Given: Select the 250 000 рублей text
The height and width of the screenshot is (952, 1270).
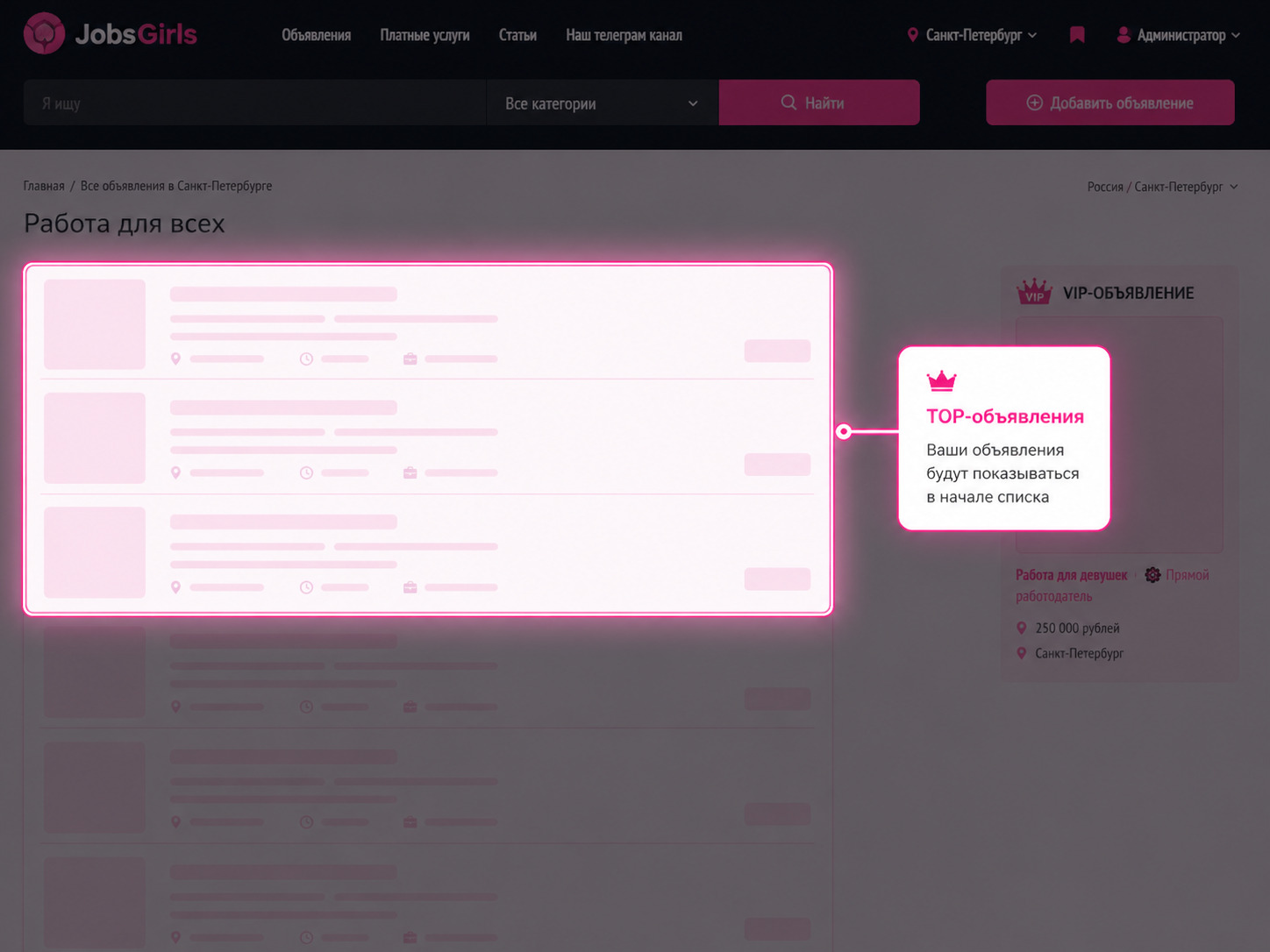Looking at the screenshot, I should [1077, 629].
